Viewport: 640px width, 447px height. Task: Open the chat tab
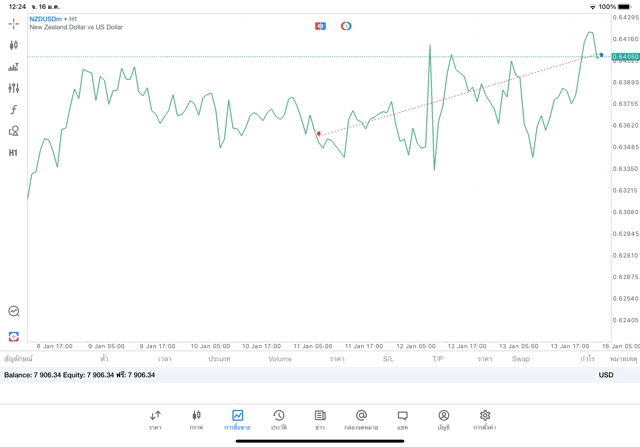tap(402, 420)
